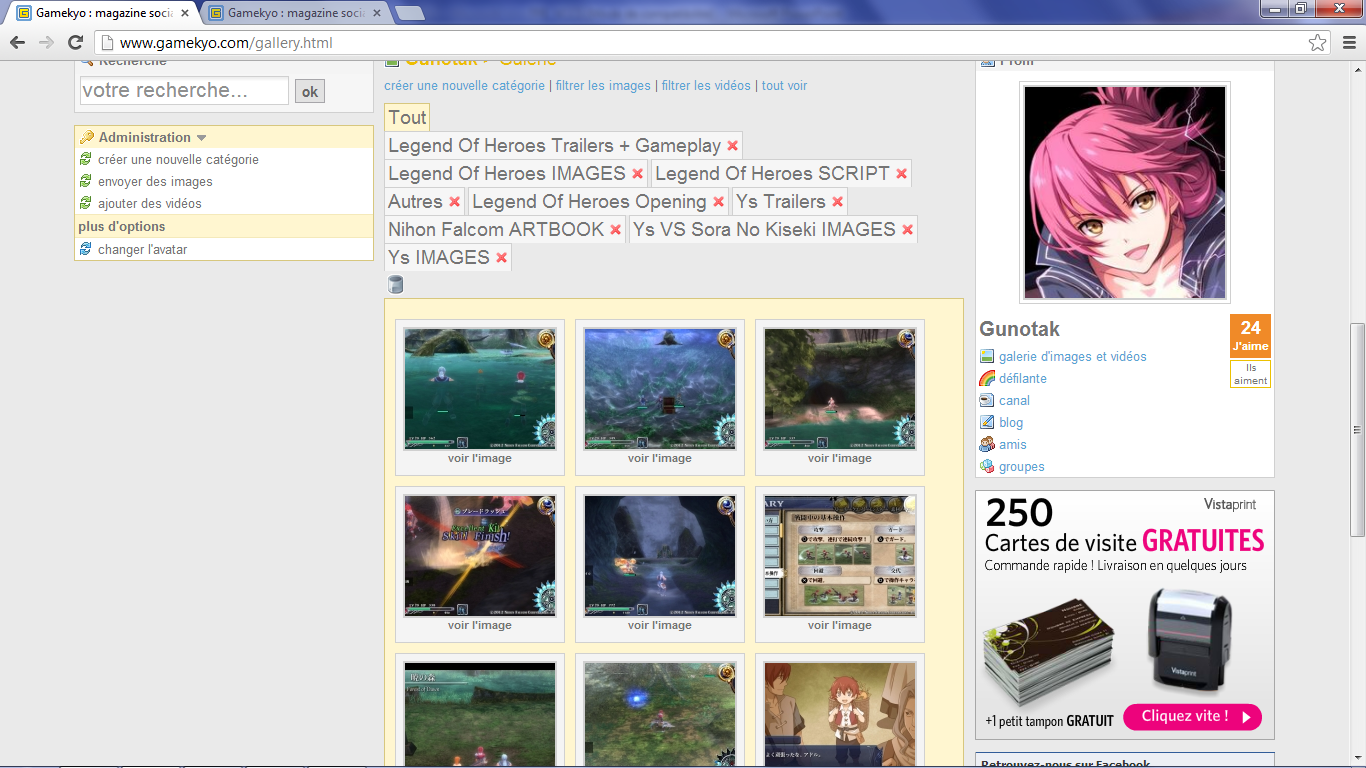This screenshot has width=1366, height=768.
Task: Select the Legend Of Heroes IMAGES tab
Action: [x=507, y=174]
